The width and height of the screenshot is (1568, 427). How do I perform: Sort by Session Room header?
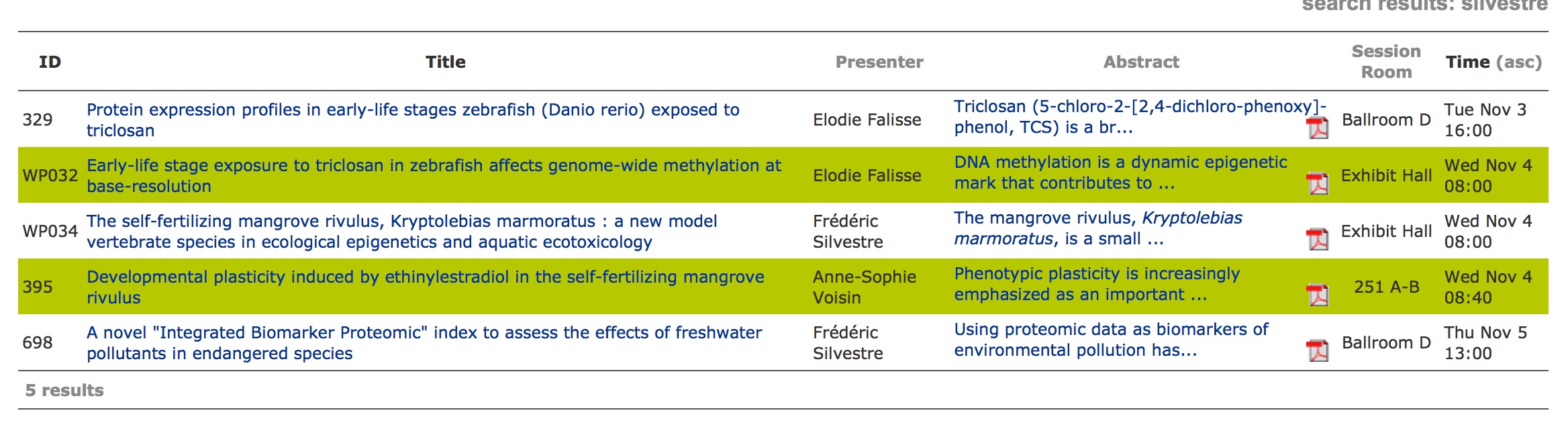1386,62
